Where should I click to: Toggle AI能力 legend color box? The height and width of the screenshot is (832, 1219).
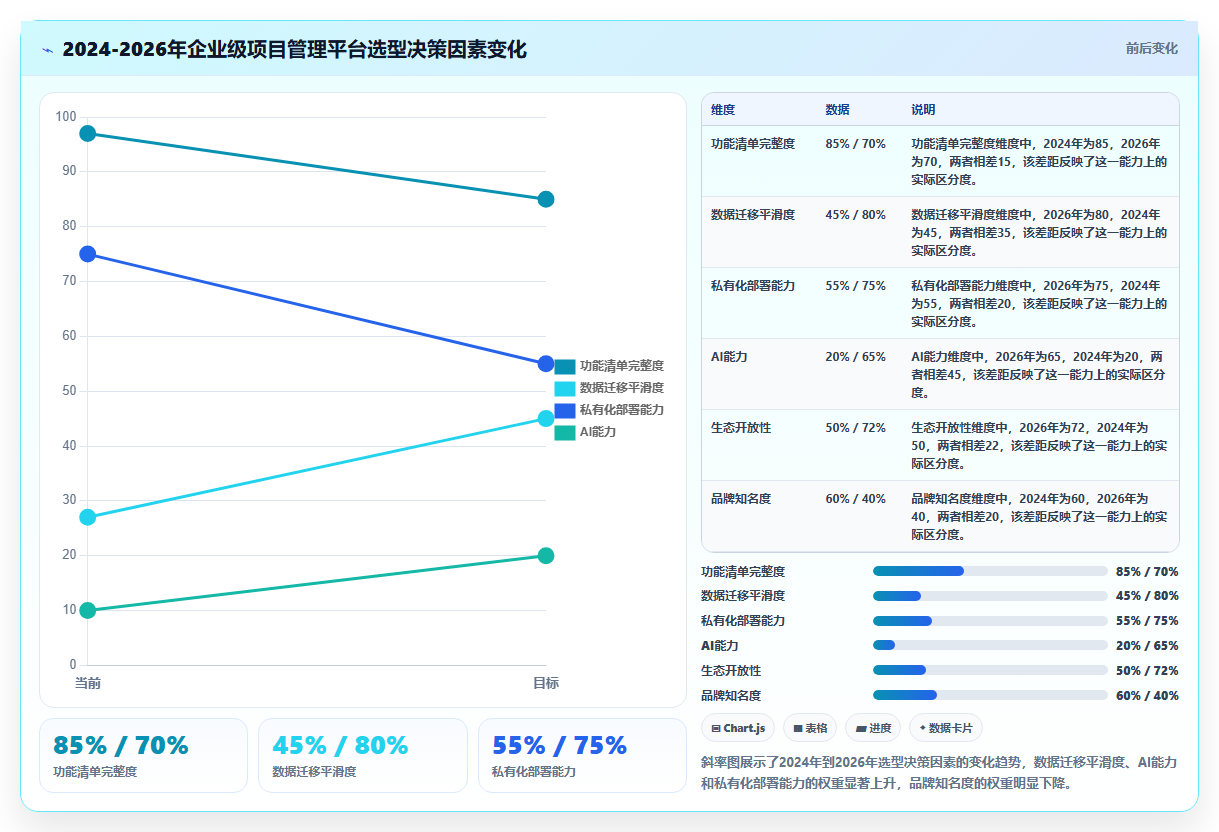(x=565, y=433)
